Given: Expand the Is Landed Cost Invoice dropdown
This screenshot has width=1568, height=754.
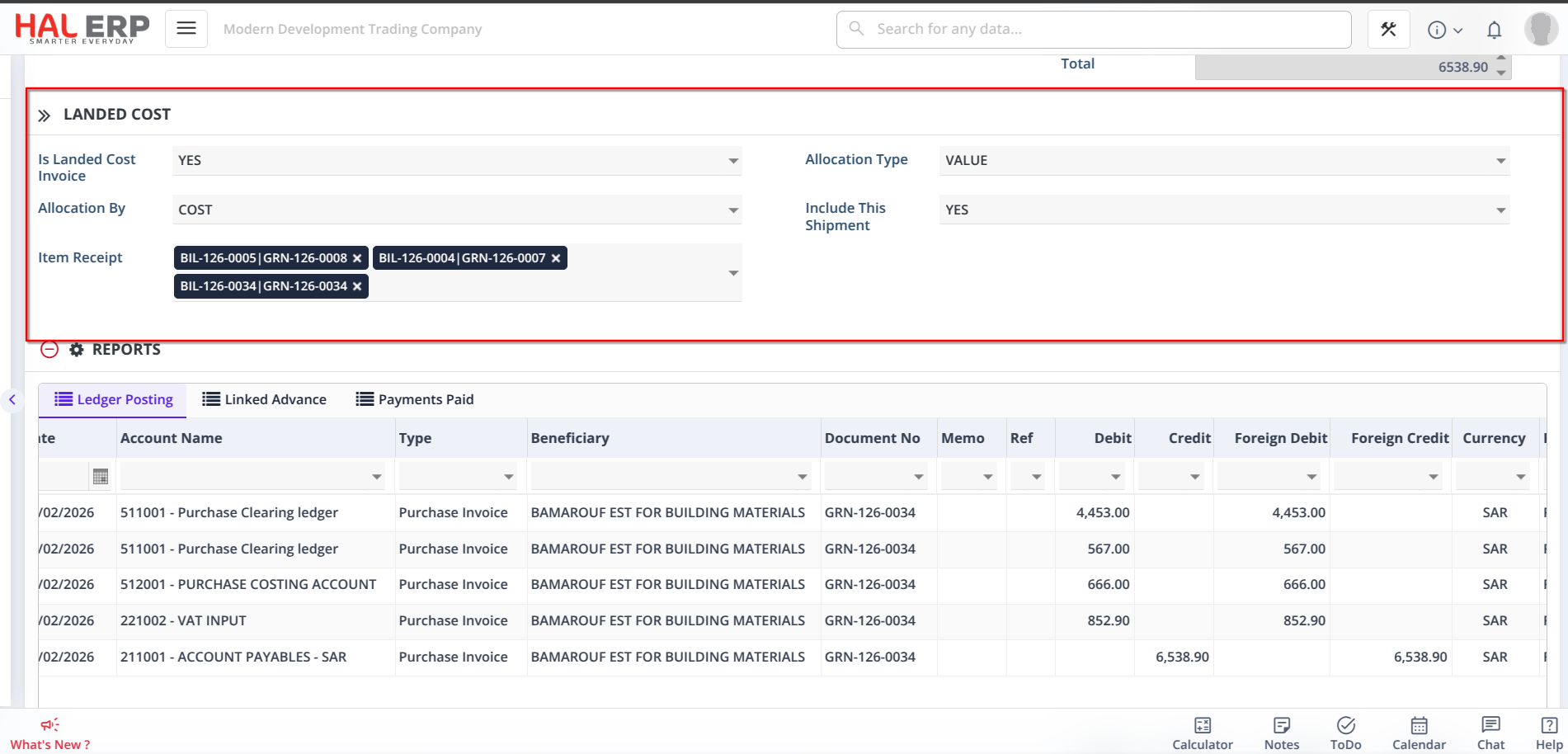Looking at the screenshot, I should [732, 161].
